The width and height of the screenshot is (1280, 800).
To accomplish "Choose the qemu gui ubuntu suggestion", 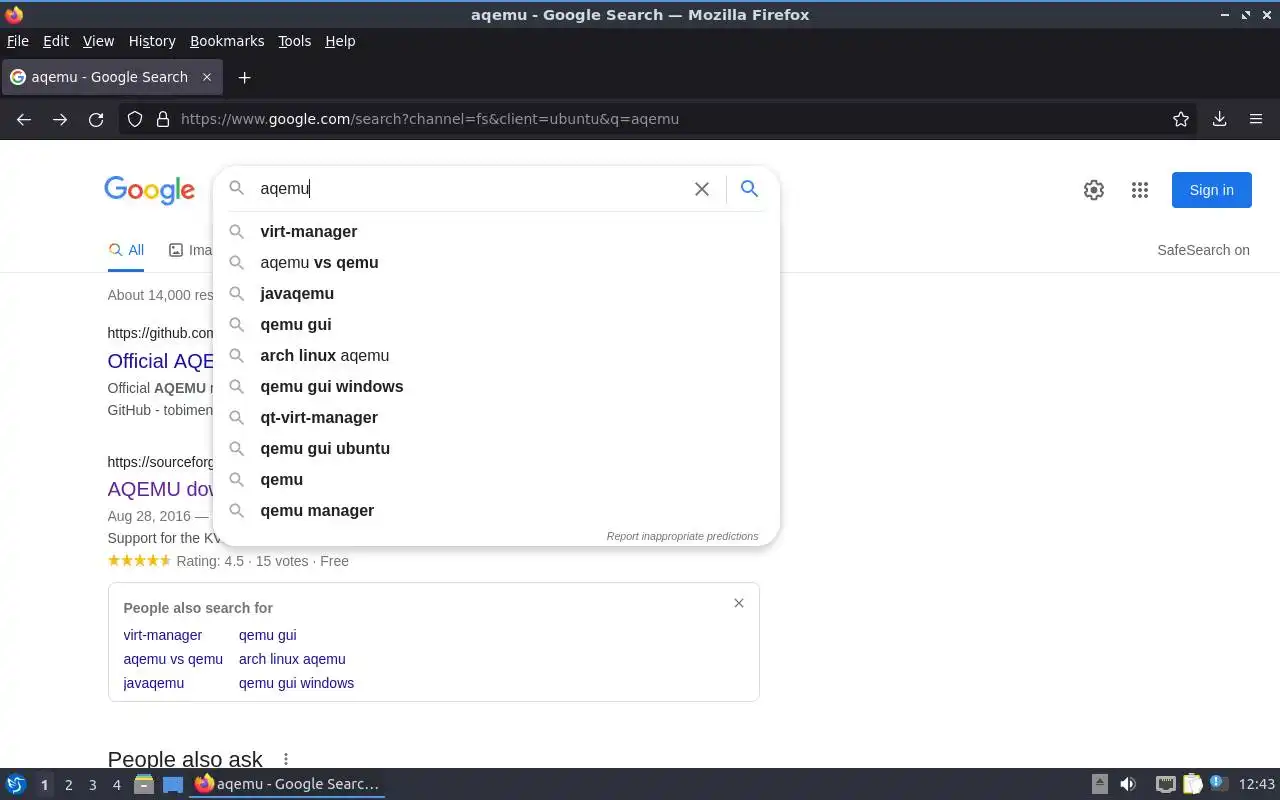I will click(496, 448).
